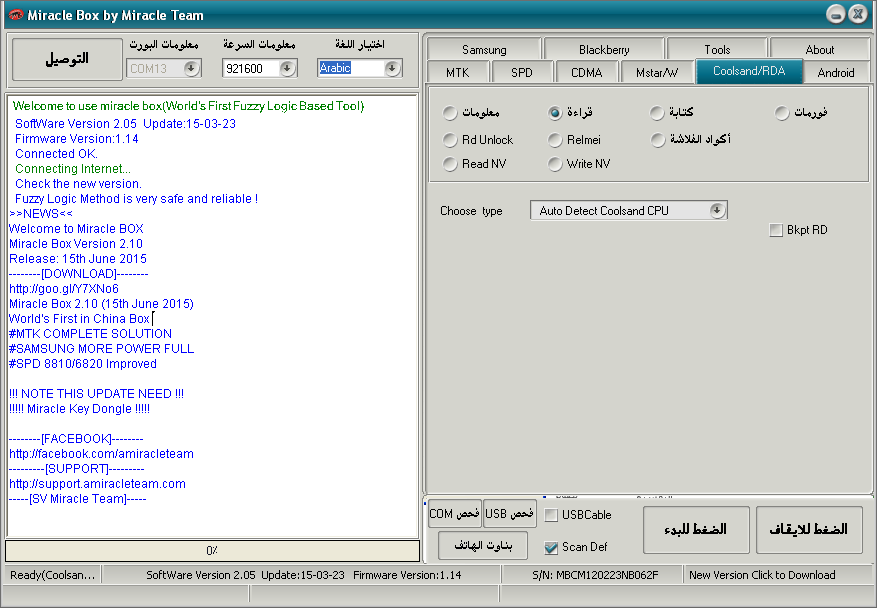Click New Version Click to Download
Viewport: 877px width, 608px height.
(762, 574)
